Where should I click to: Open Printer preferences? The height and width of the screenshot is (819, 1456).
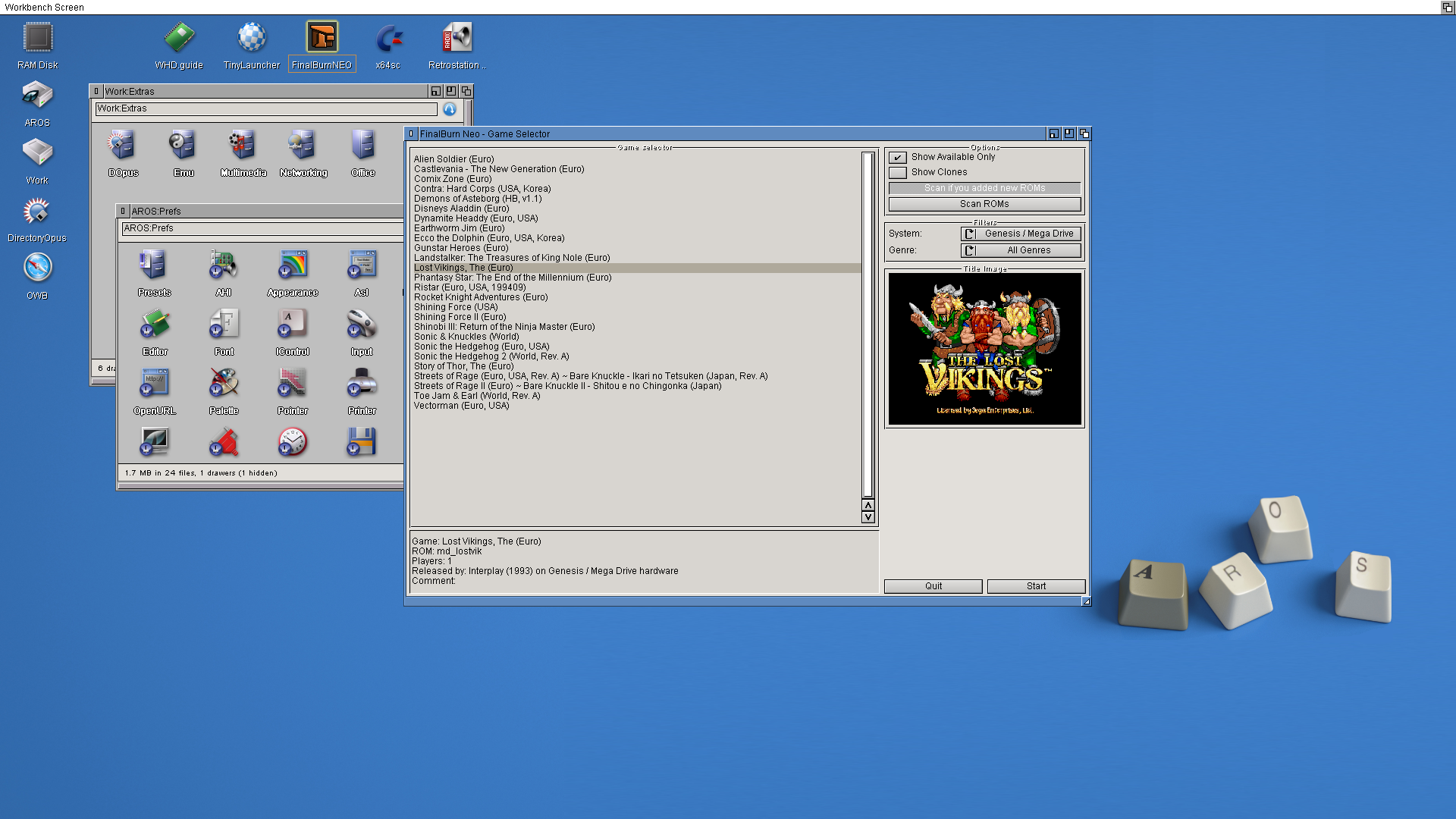[362, 391]
